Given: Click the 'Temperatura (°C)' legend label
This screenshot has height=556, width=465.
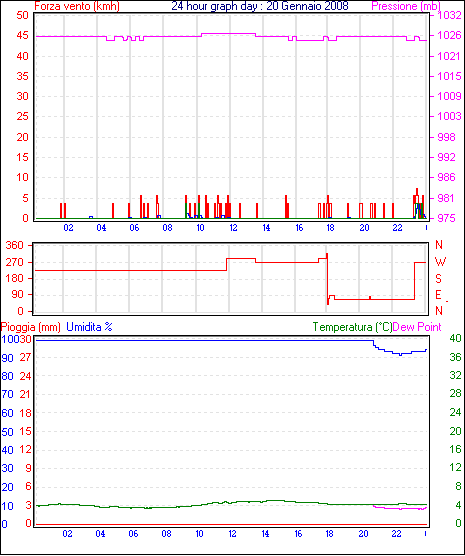Looking at the screenshot, I should 353,327.
